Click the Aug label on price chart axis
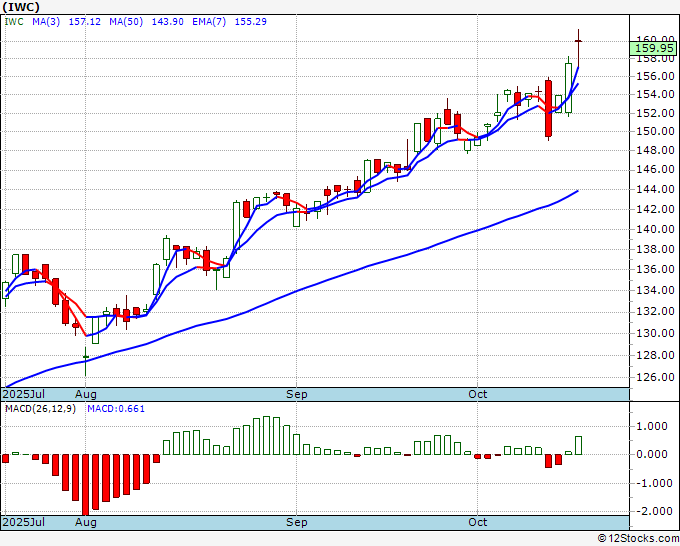680x546 pixels. (85, 394)
